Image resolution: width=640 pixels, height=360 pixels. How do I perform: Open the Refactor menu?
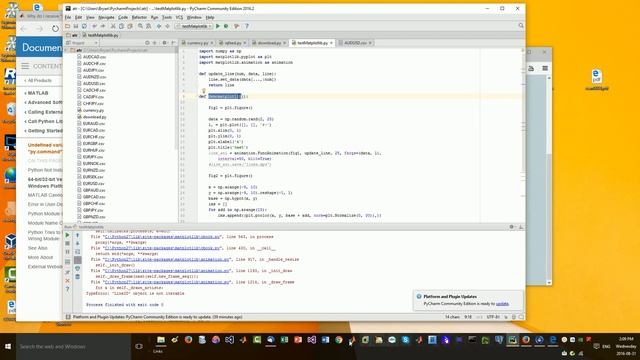point(139,18)
